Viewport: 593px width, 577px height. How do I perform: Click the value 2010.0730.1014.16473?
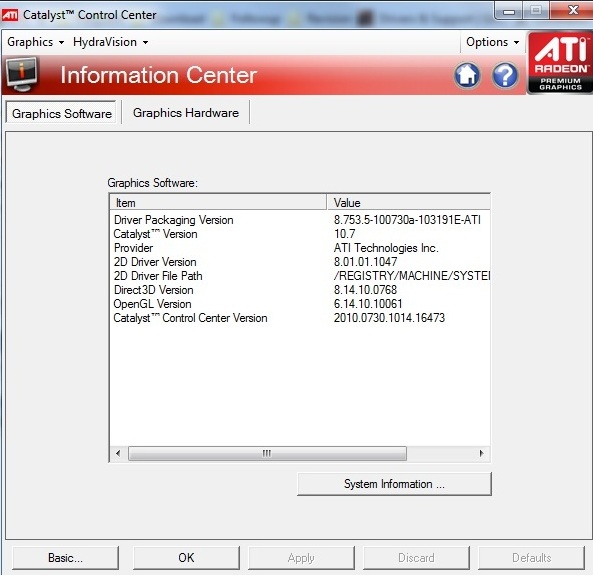(389, 318)
